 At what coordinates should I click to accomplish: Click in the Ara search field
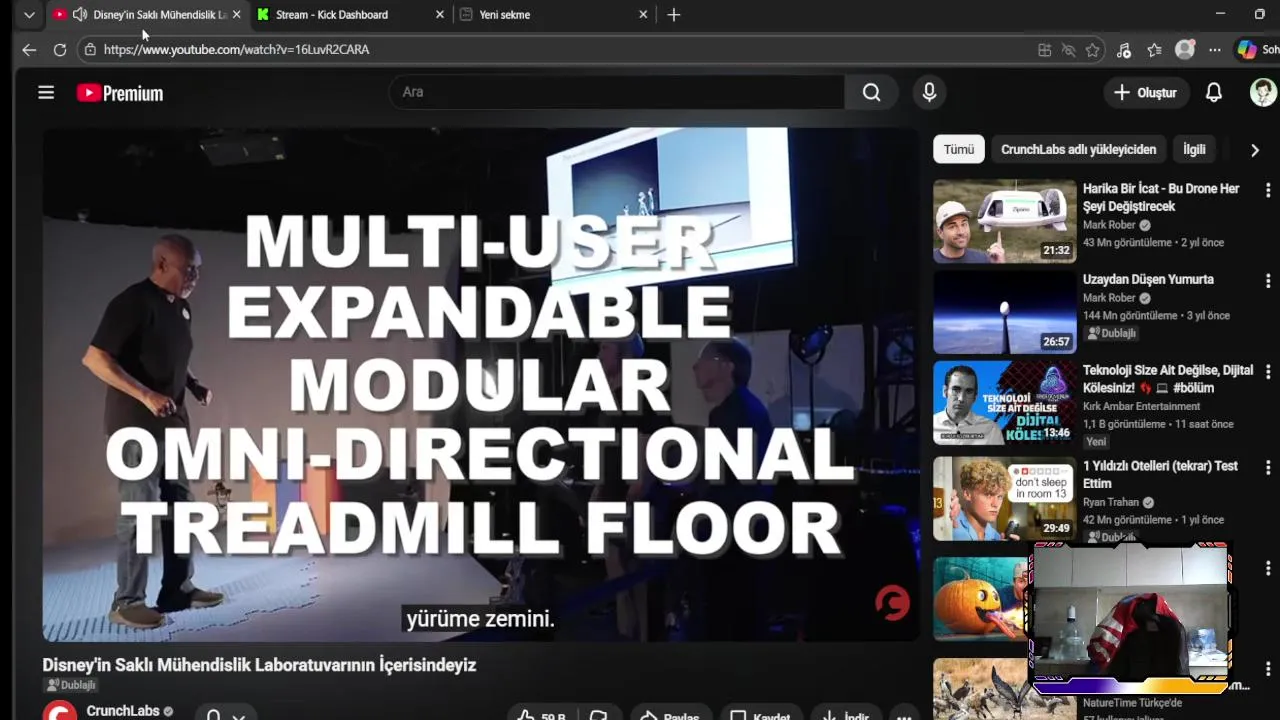616,92
